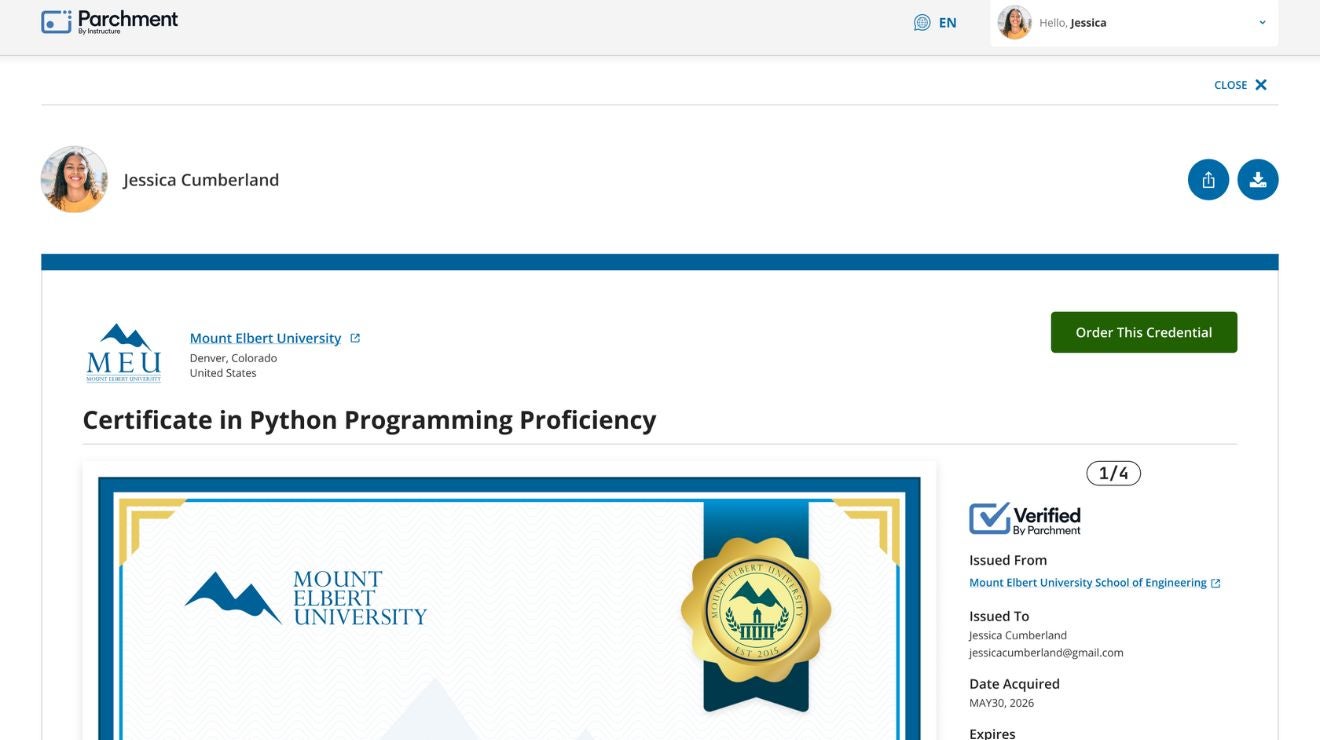Click external link icon beside Mount Elbert University
The image size is (1320, 740).
click(355, 338)
